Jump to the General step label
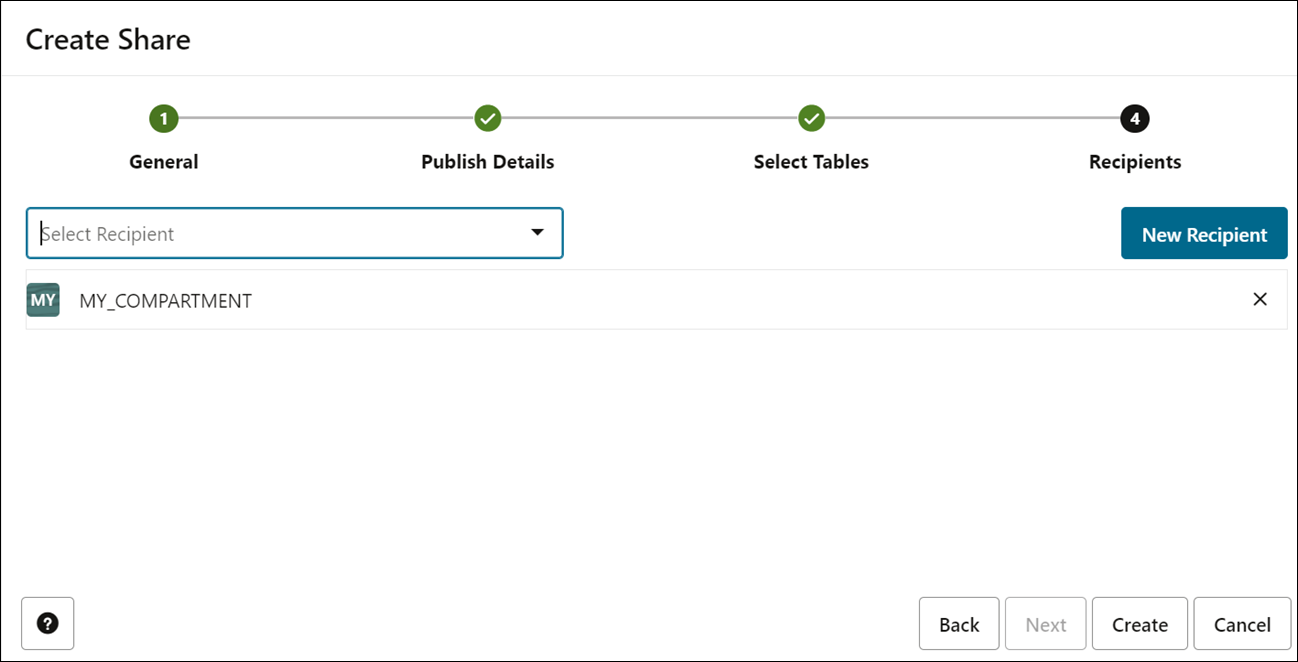This screenshot has width=1298, height=662. click(164, 162)
